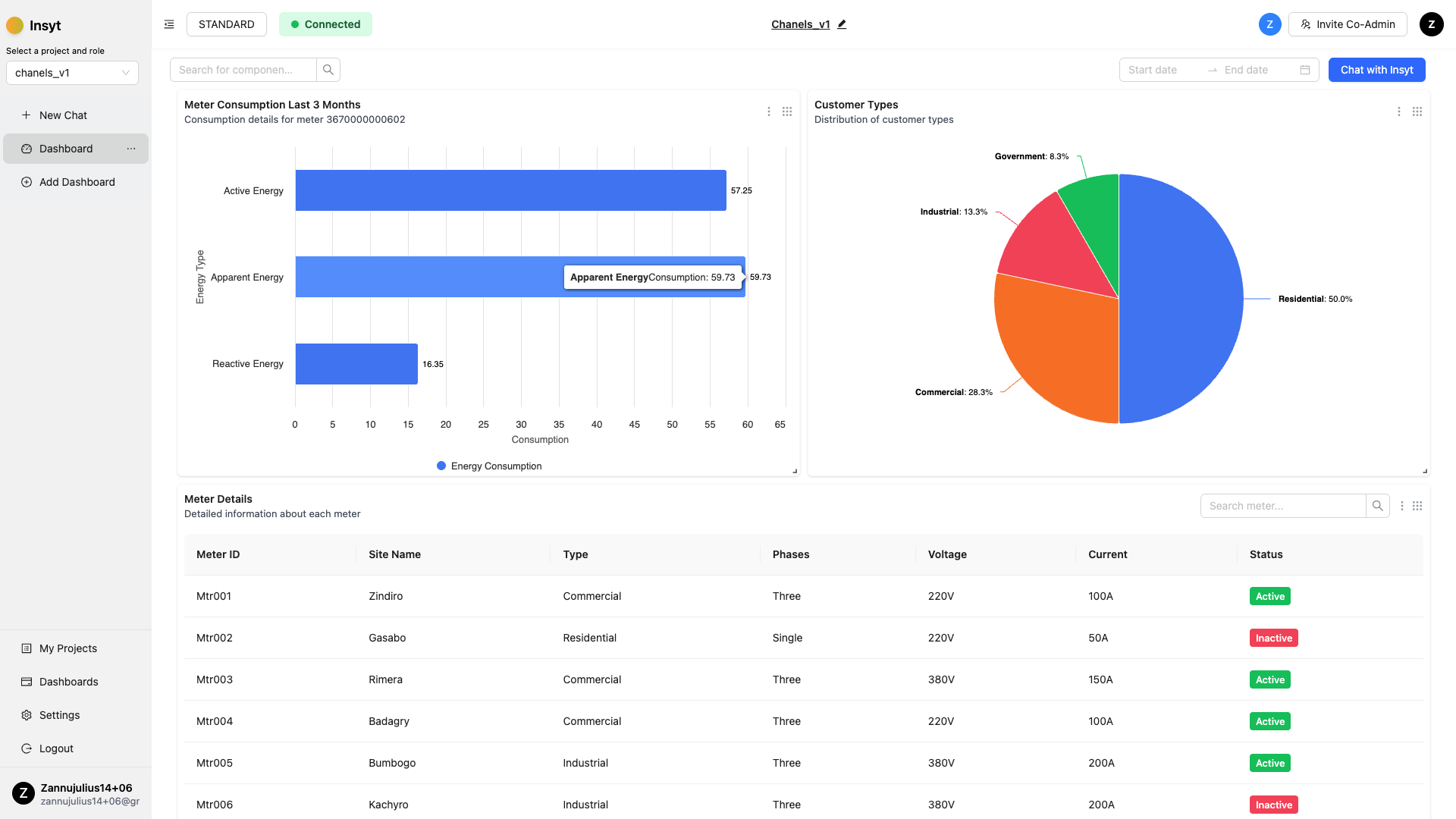1456x819 pixels.
Task: Toggle the Energy Consumption legend entry
Action: (489, 466)
